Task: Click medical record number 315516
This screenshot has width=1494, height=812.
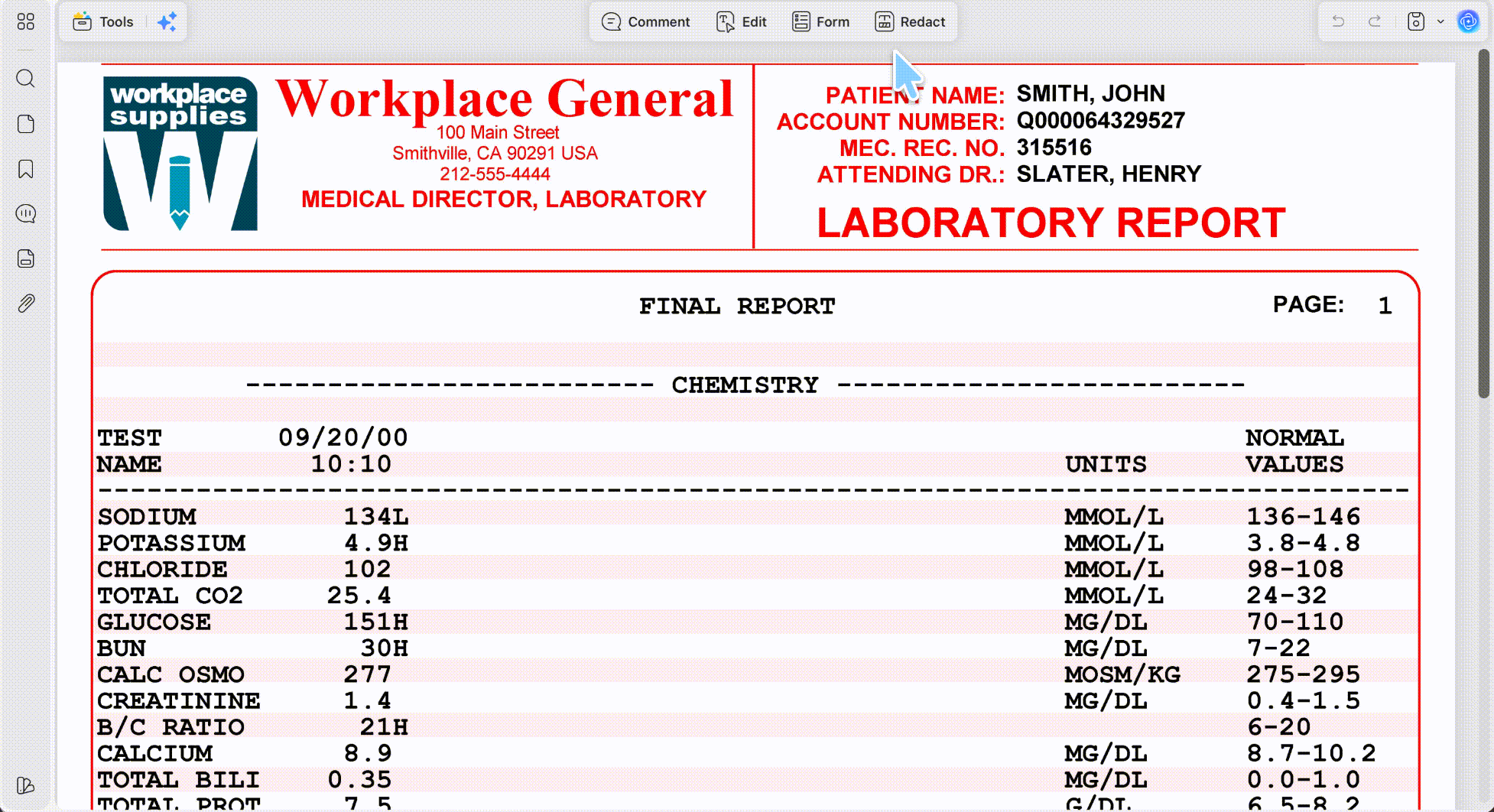Action: point(1054,147)
